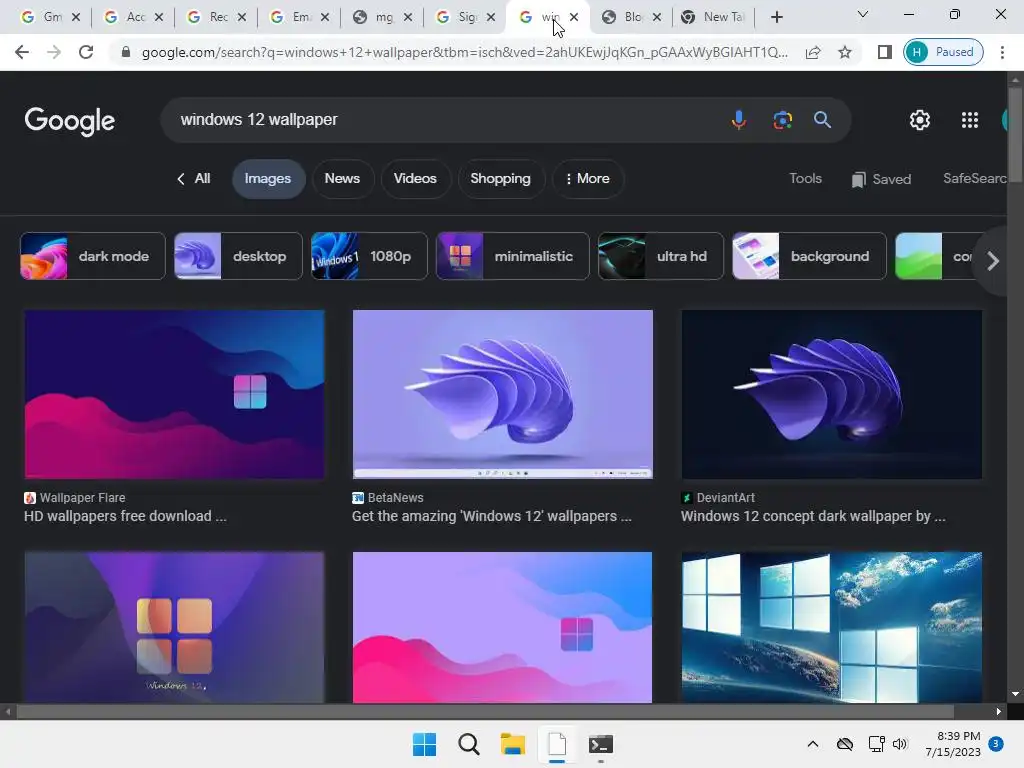Click the Saved bookmark collections link
Image resolution: width=1024 pixels, height=768 pixels.
[x=881, y=179]
